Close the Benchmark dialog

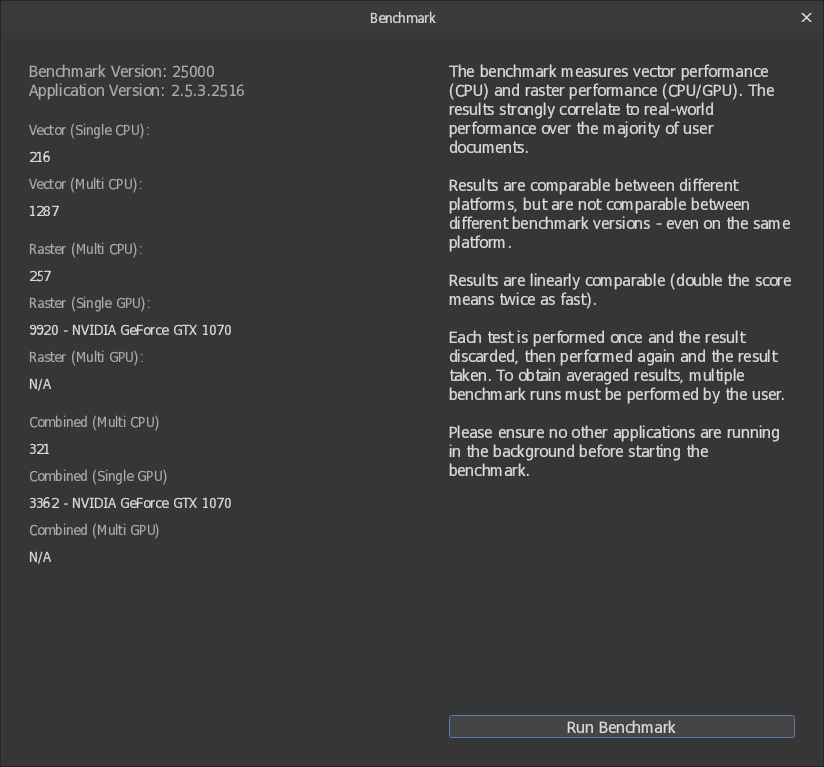(806, 18)
